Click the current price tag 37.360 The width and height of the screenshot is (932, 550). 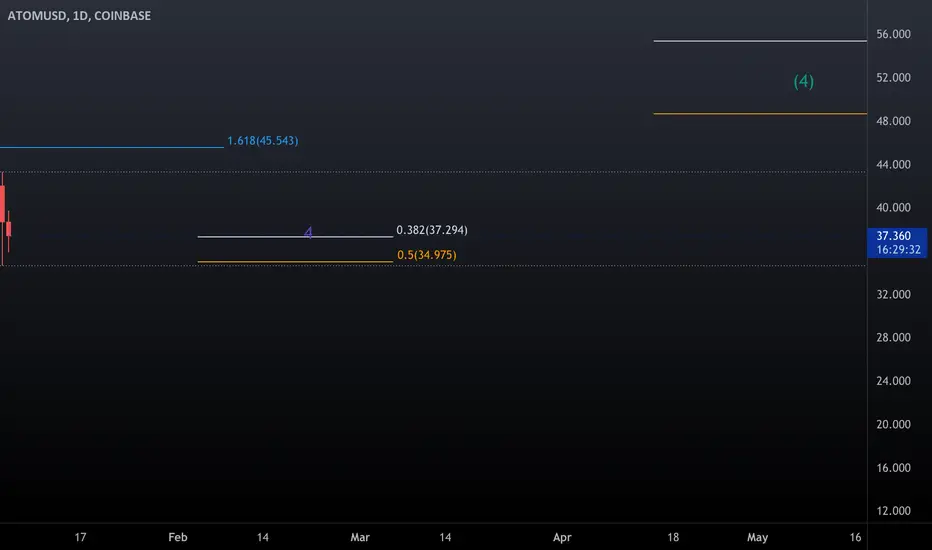point(897,243)
